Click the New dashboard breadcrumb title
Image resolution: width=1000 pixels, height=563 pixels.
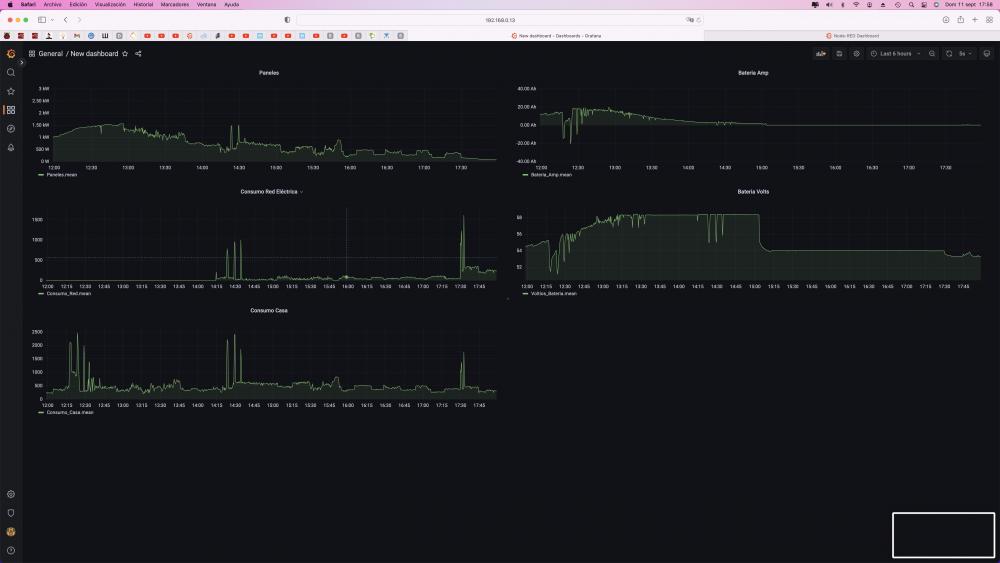click(94, 54)
